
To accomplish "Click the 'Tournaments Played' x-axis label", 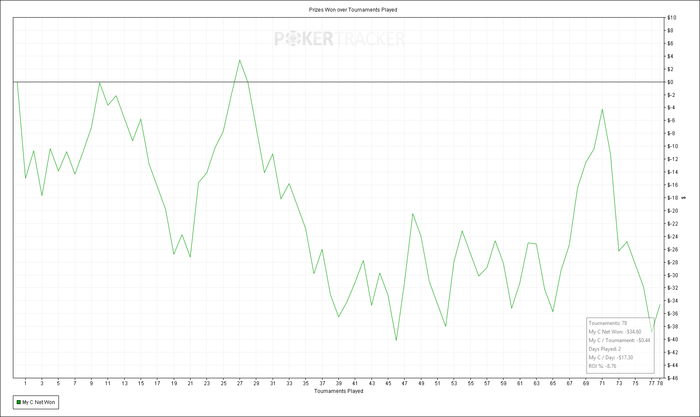I will pyautogui.click(x=338, y=391).
